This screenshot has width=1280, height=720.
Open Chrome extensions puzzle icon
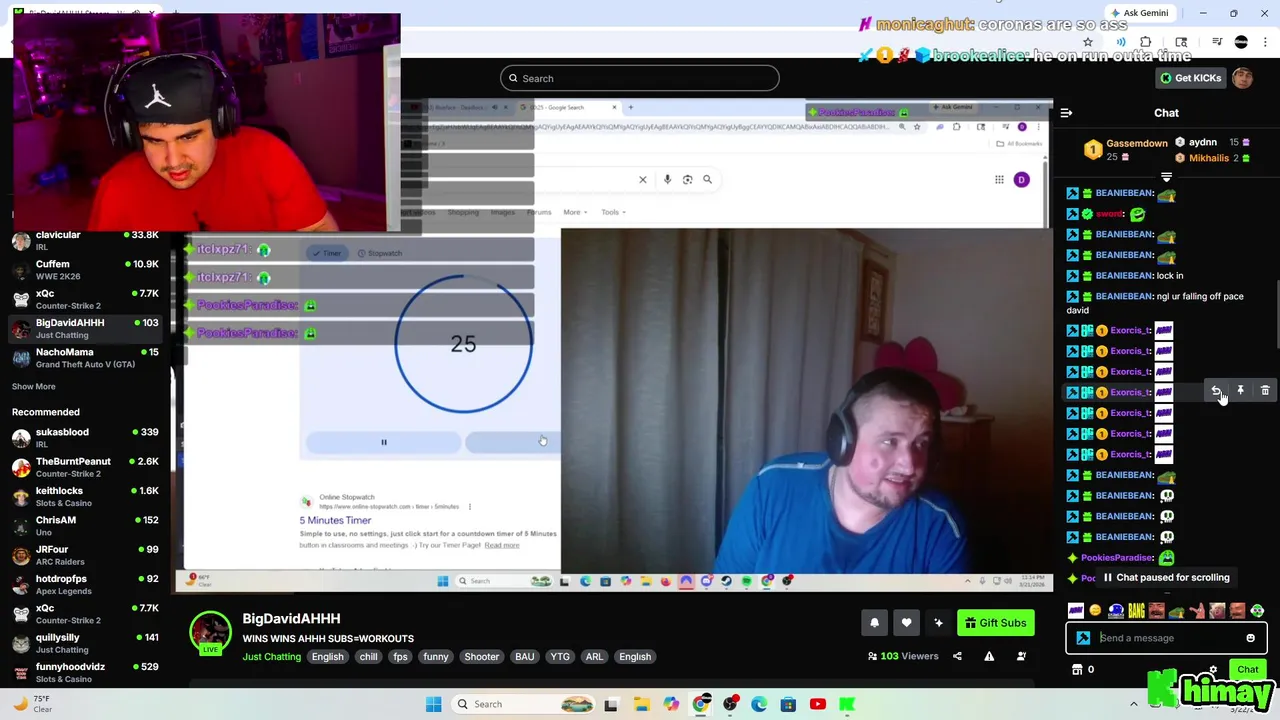[1146, 42]
